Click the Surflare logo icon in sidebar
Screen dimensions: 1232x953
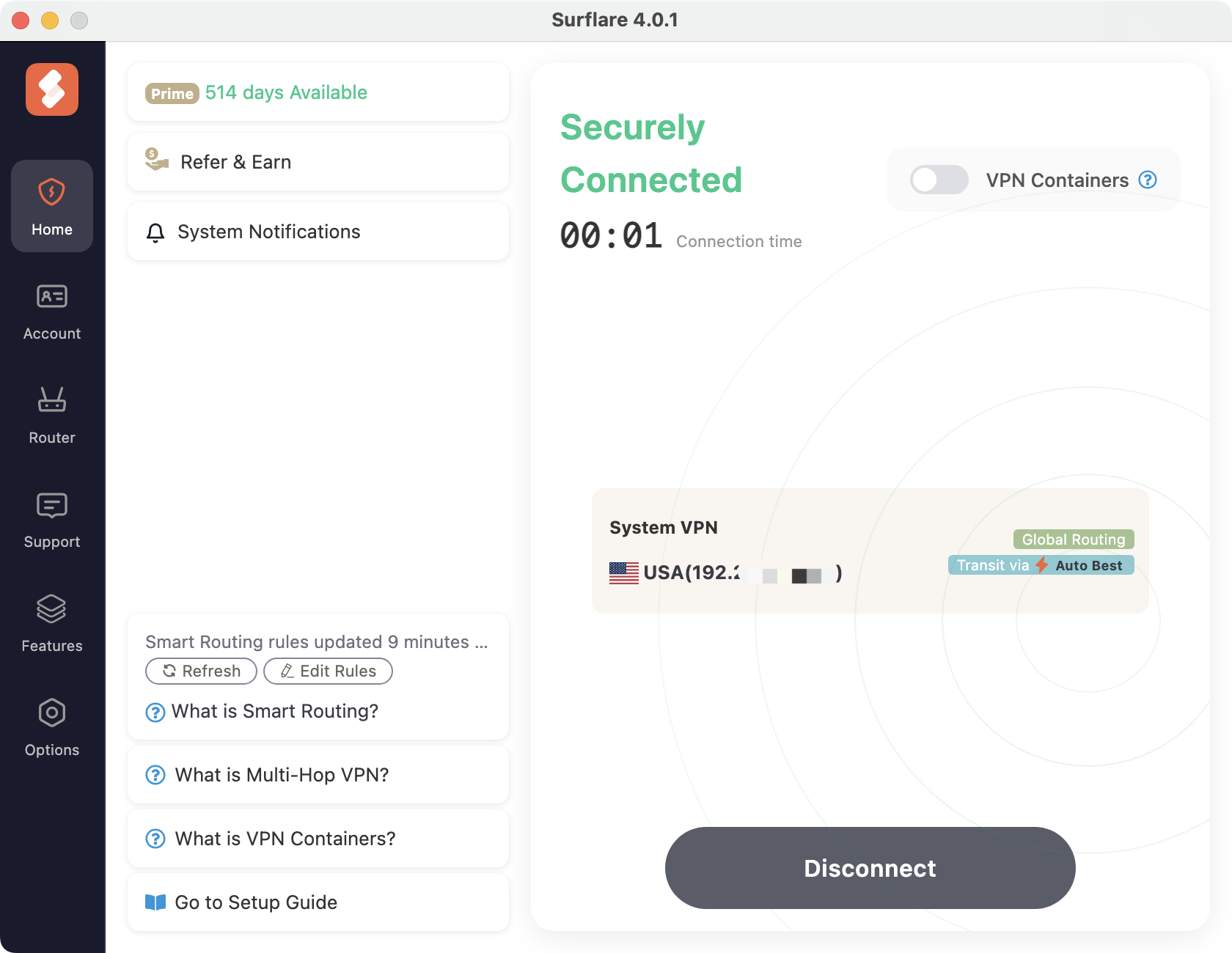click(52, 89)
